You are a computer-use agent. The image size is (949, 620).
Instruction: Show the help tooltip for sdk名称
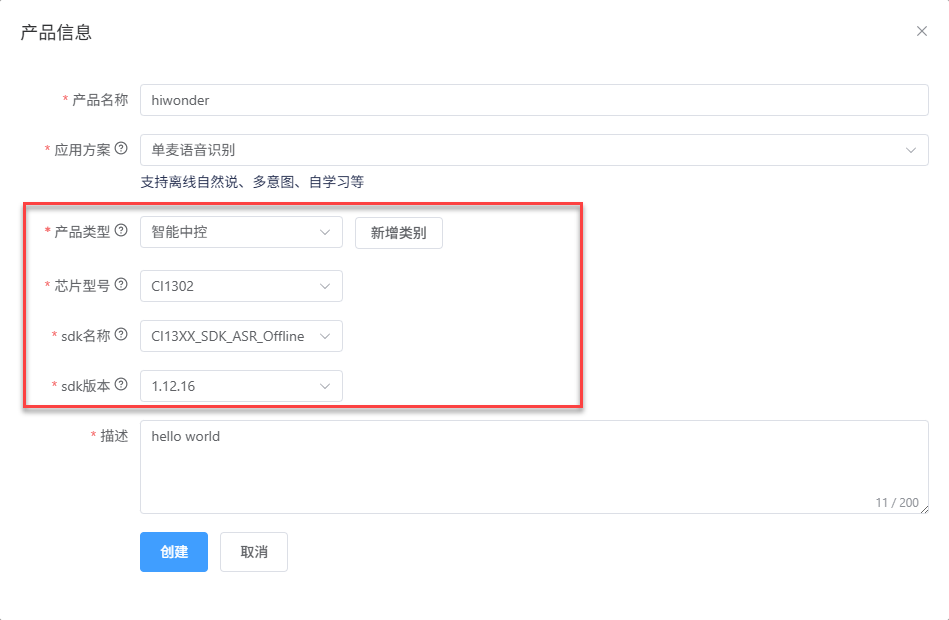[x=121, y=335]
